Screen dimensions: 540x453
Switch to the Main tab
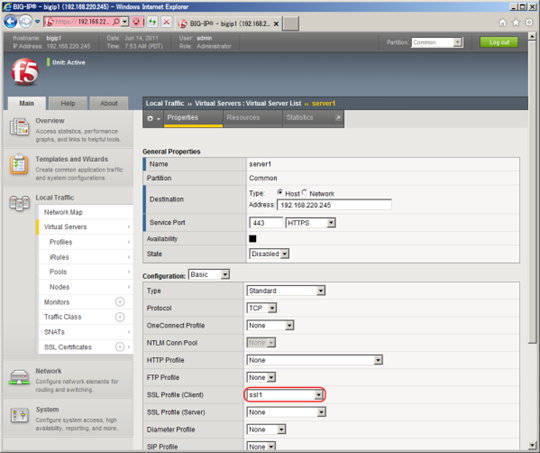tap(27, 103)
